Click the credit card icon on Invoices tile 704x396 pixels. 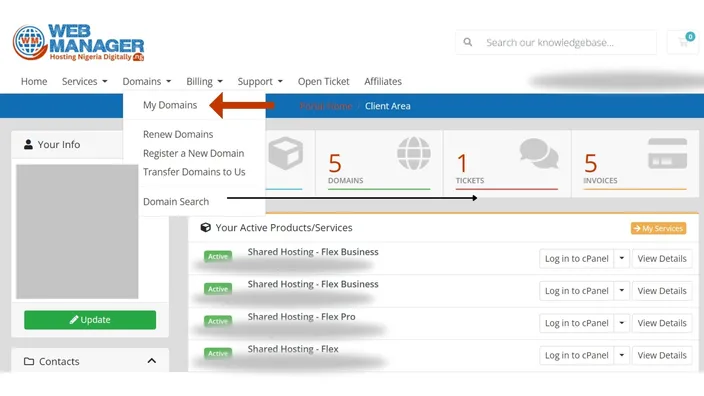(x=667, y=154)
